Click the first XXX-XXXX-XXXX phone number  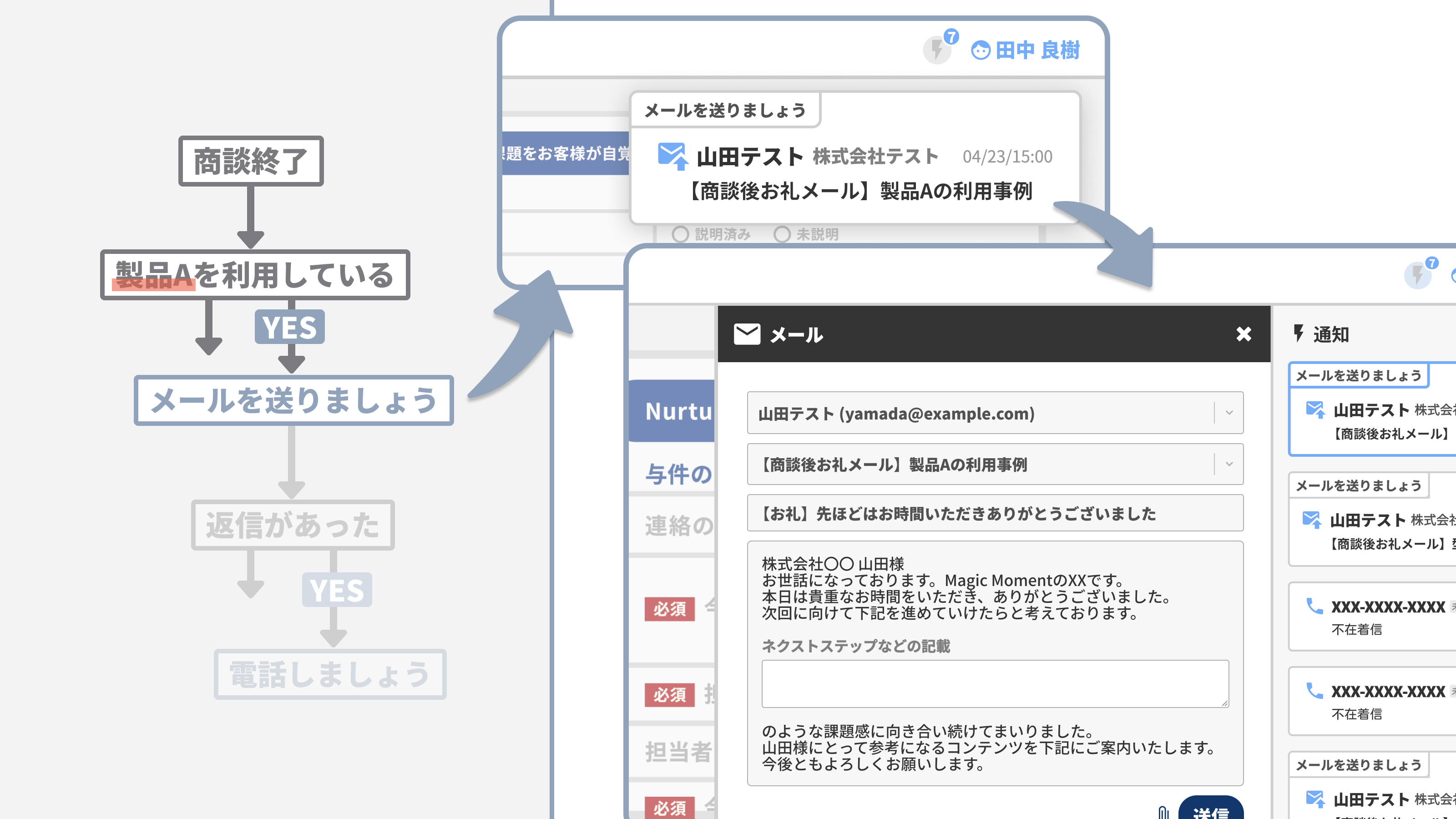(x=1388, y=607)
